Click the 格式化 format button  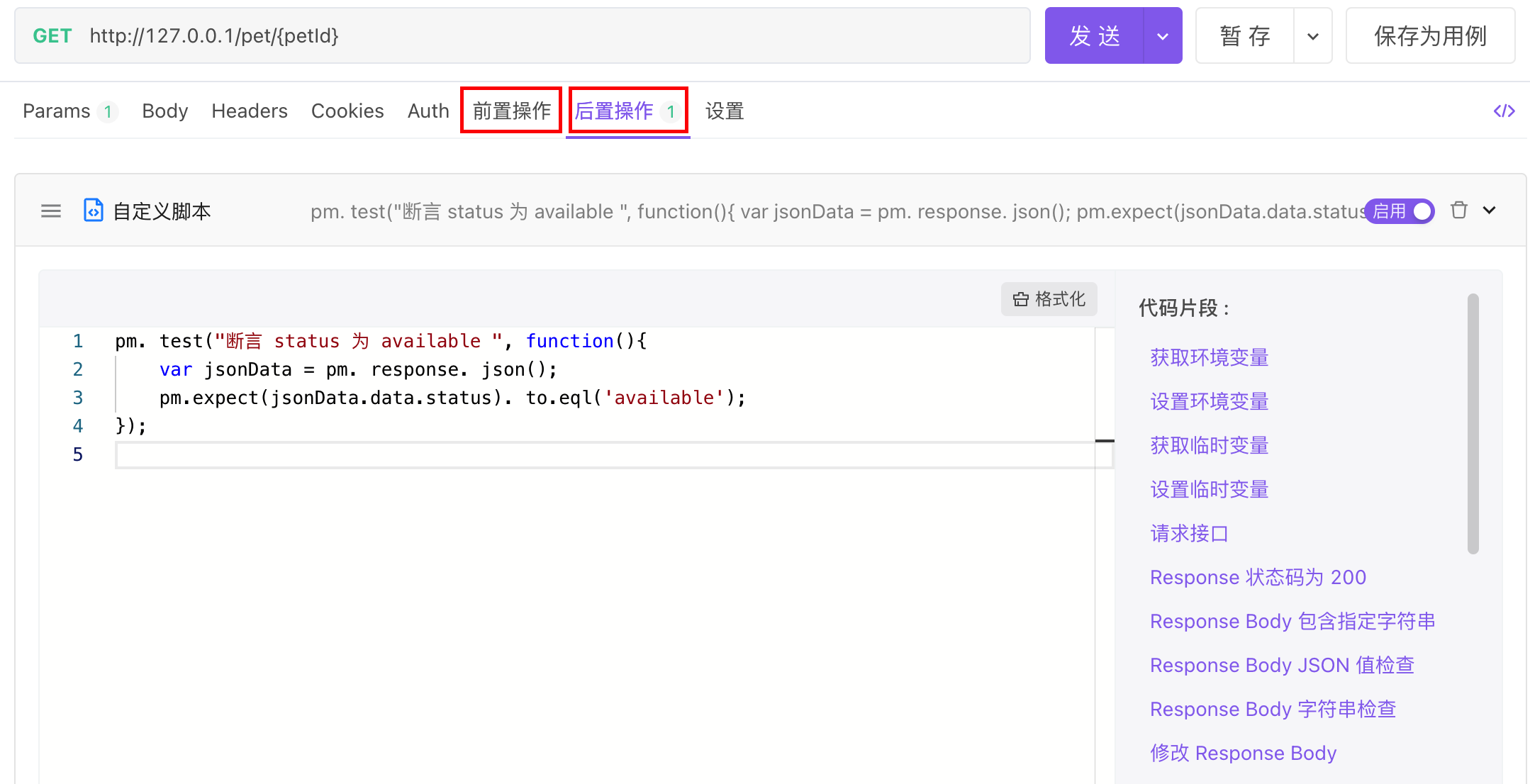point(1049,299)
